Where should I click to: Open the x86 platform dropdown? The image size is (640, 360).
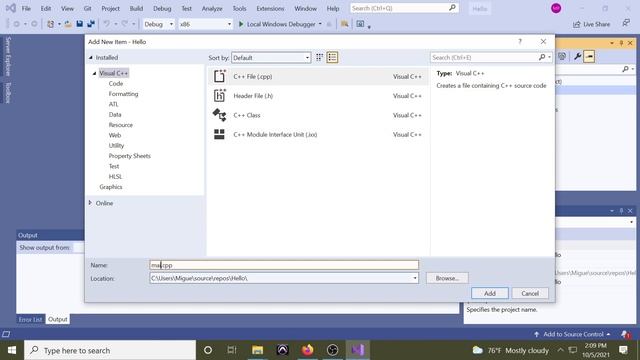point(205,24)
